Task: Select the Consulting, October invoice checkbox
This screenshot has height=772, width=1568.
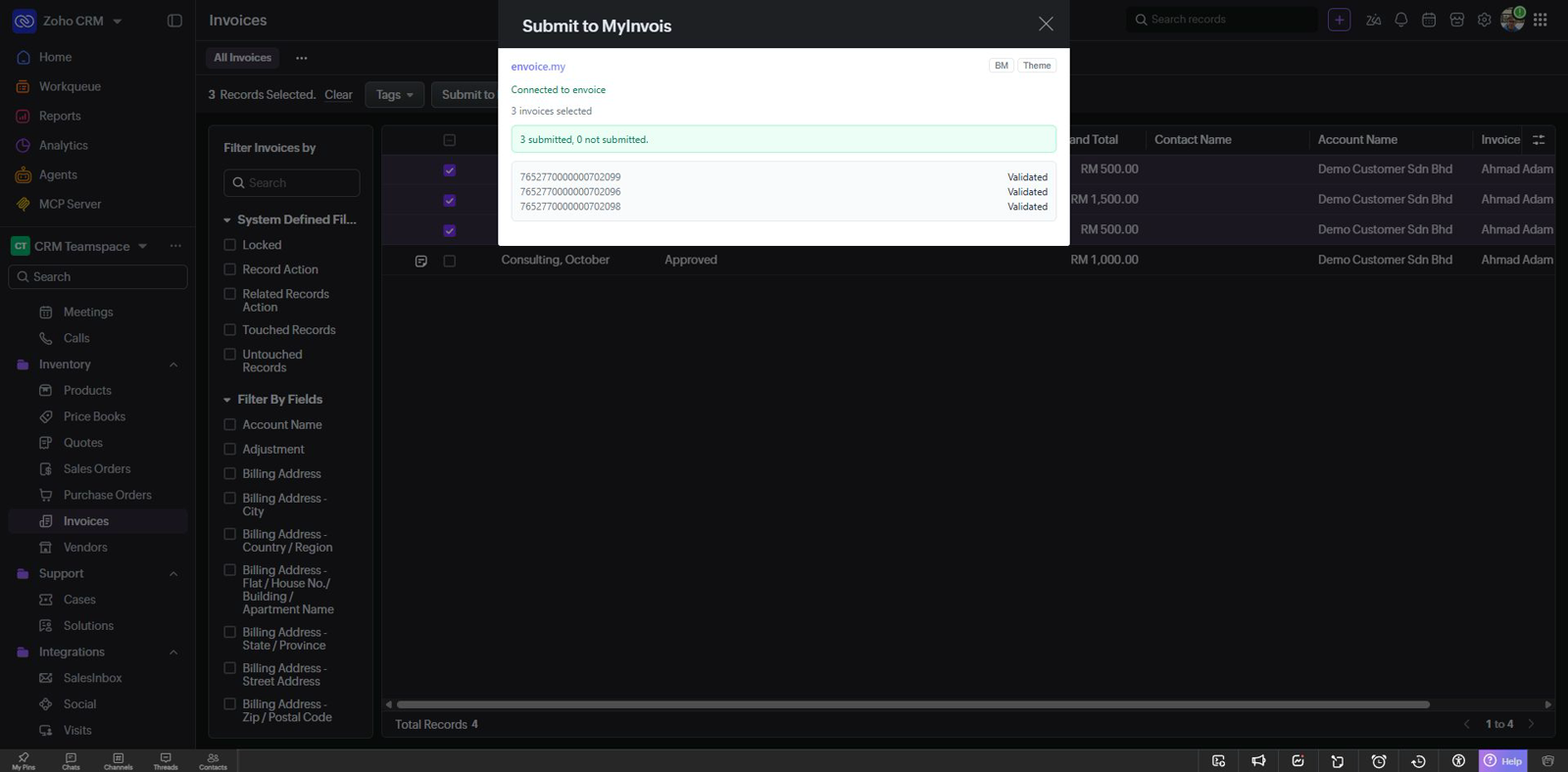Action: coord(449,262)
